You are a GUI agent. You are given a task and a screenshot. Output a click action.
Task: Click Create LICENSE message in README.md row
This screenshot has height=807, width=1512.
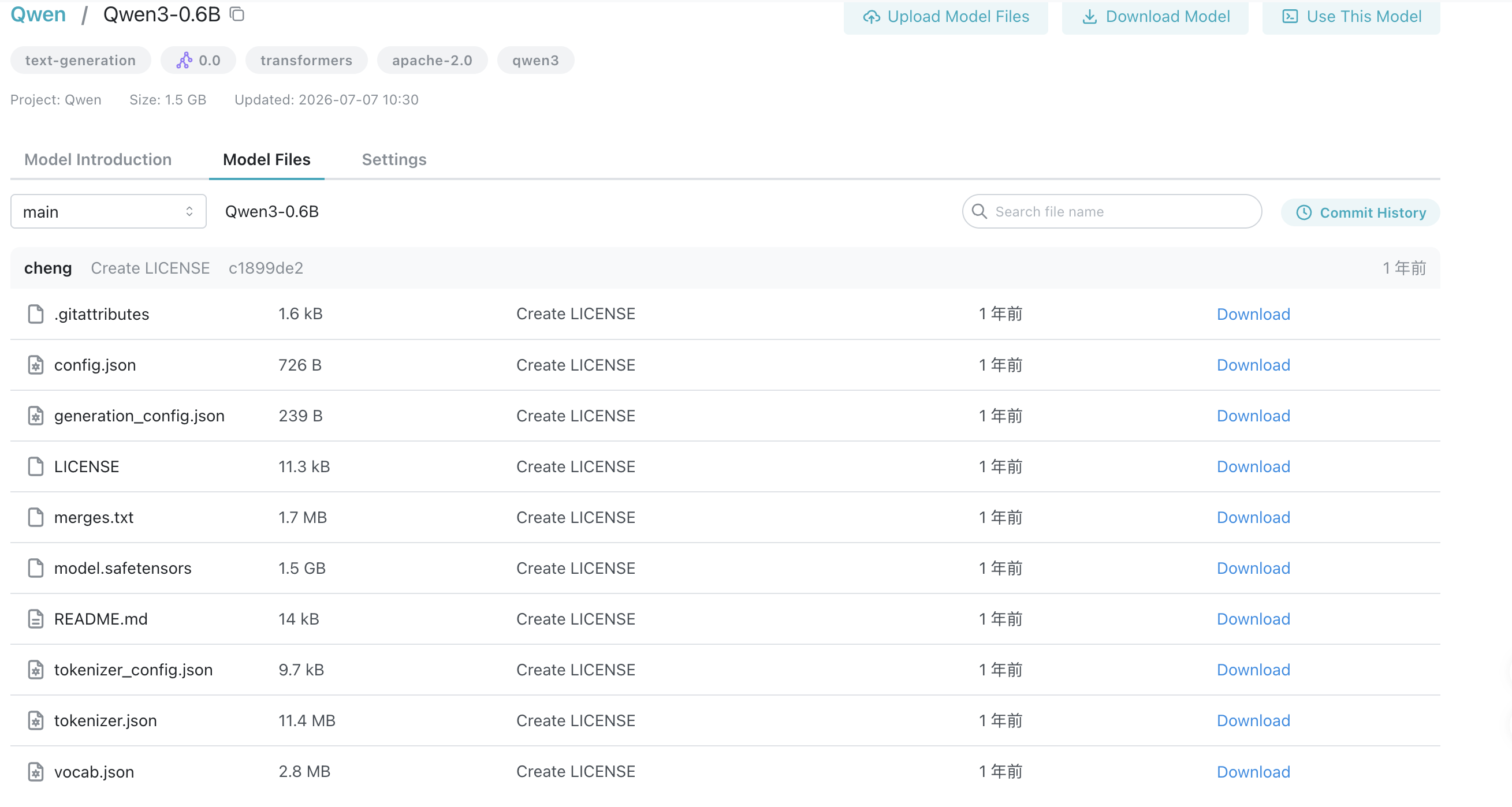(576, 619)
